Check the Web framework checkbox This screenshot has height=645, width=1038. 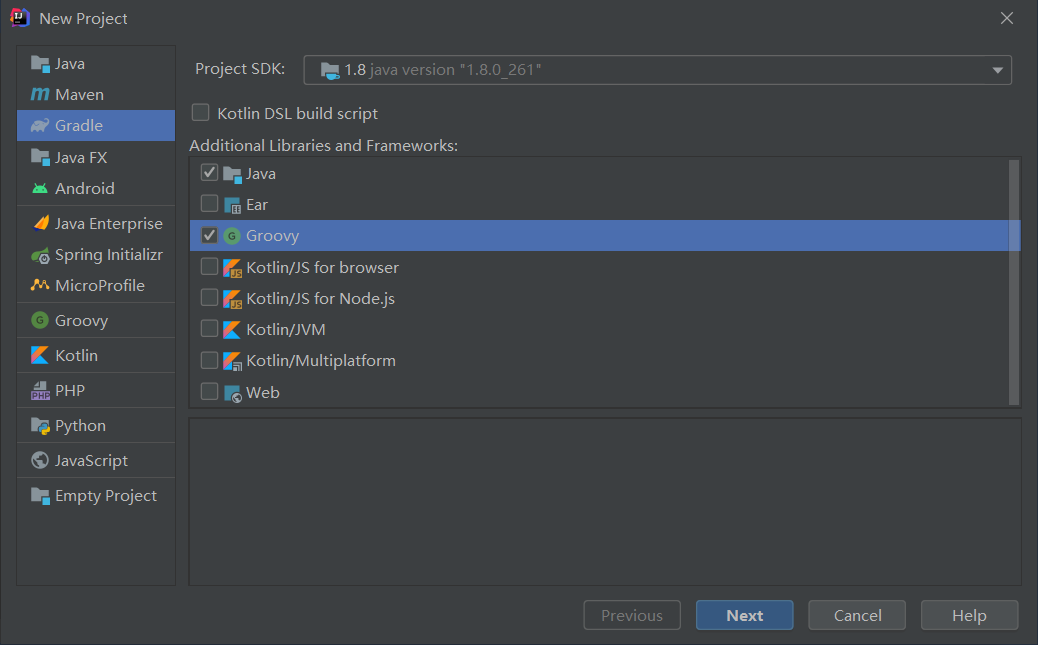[209, 391]
